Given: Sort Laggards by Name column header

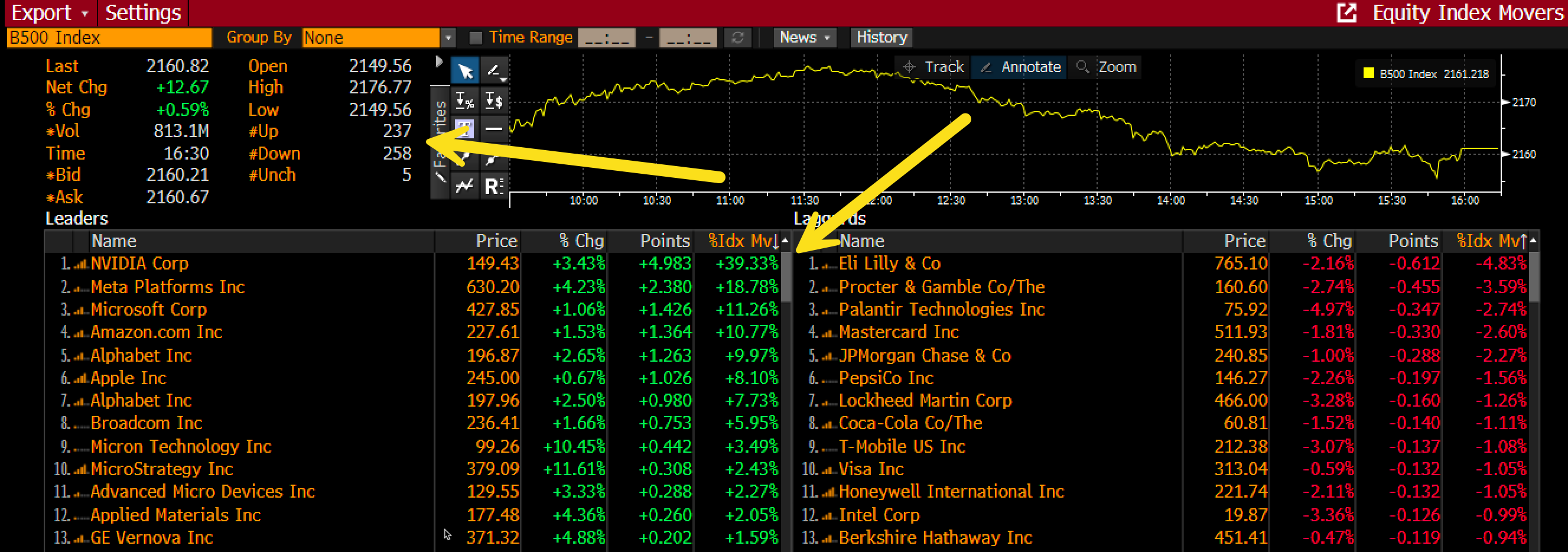Looking at the screenshot, I should (1010, 241).
